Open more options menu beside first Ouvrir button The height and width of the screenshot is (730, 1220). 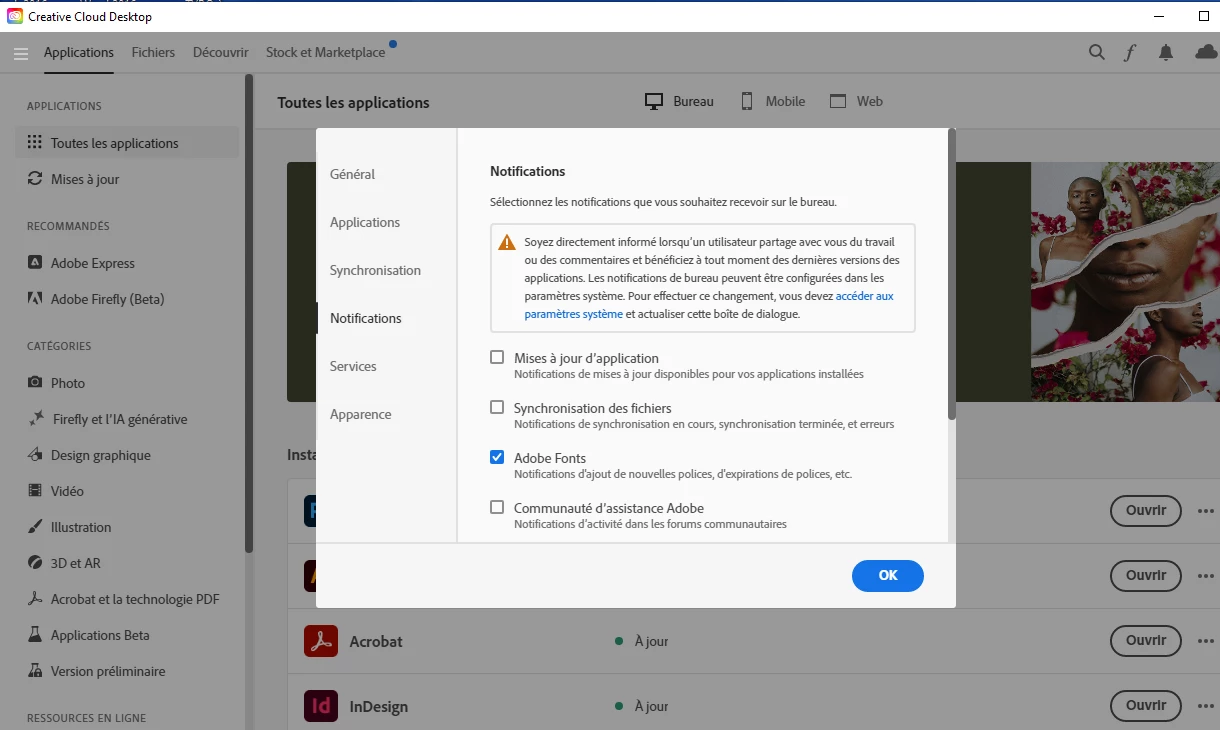click(1206, 511)
